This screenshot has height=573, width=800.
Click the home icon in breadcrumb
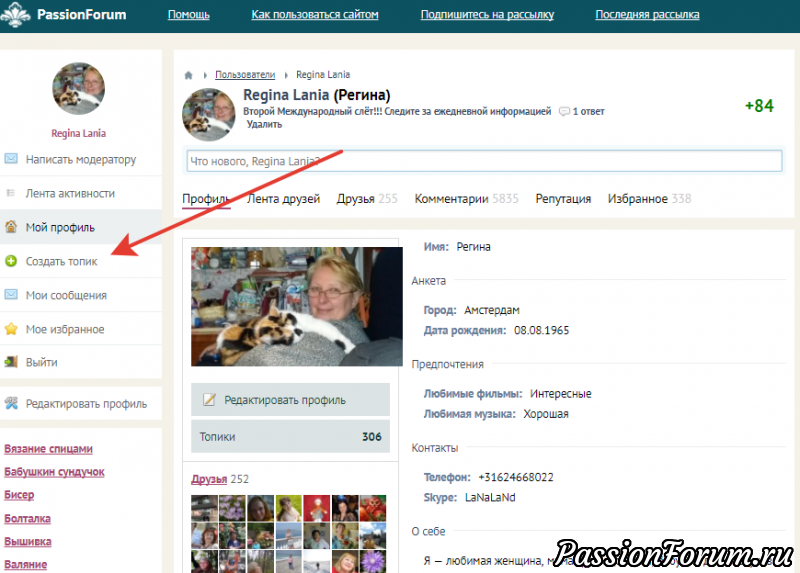188,75
